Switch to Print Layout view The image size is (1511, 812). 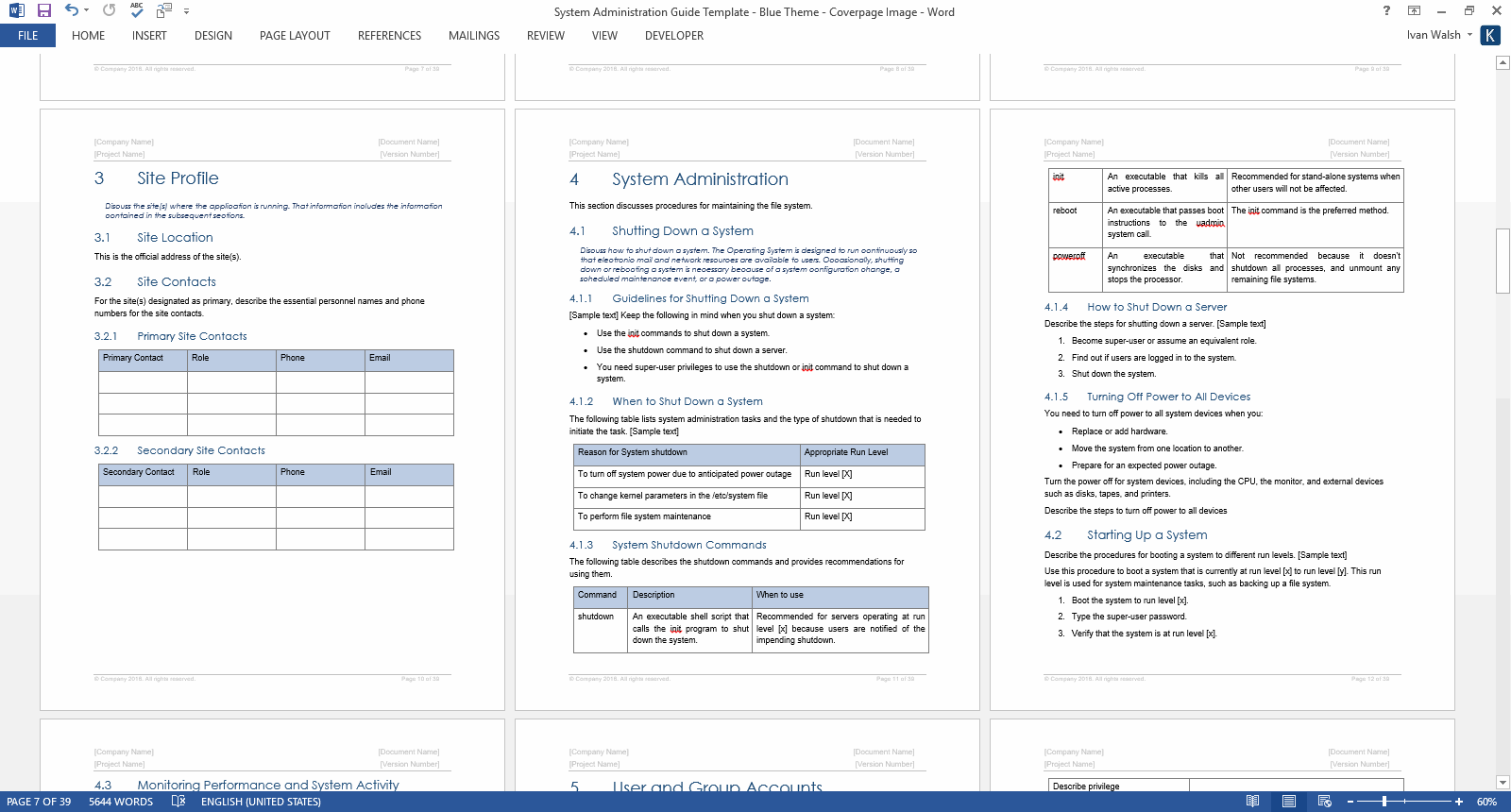coord(1288,802)
